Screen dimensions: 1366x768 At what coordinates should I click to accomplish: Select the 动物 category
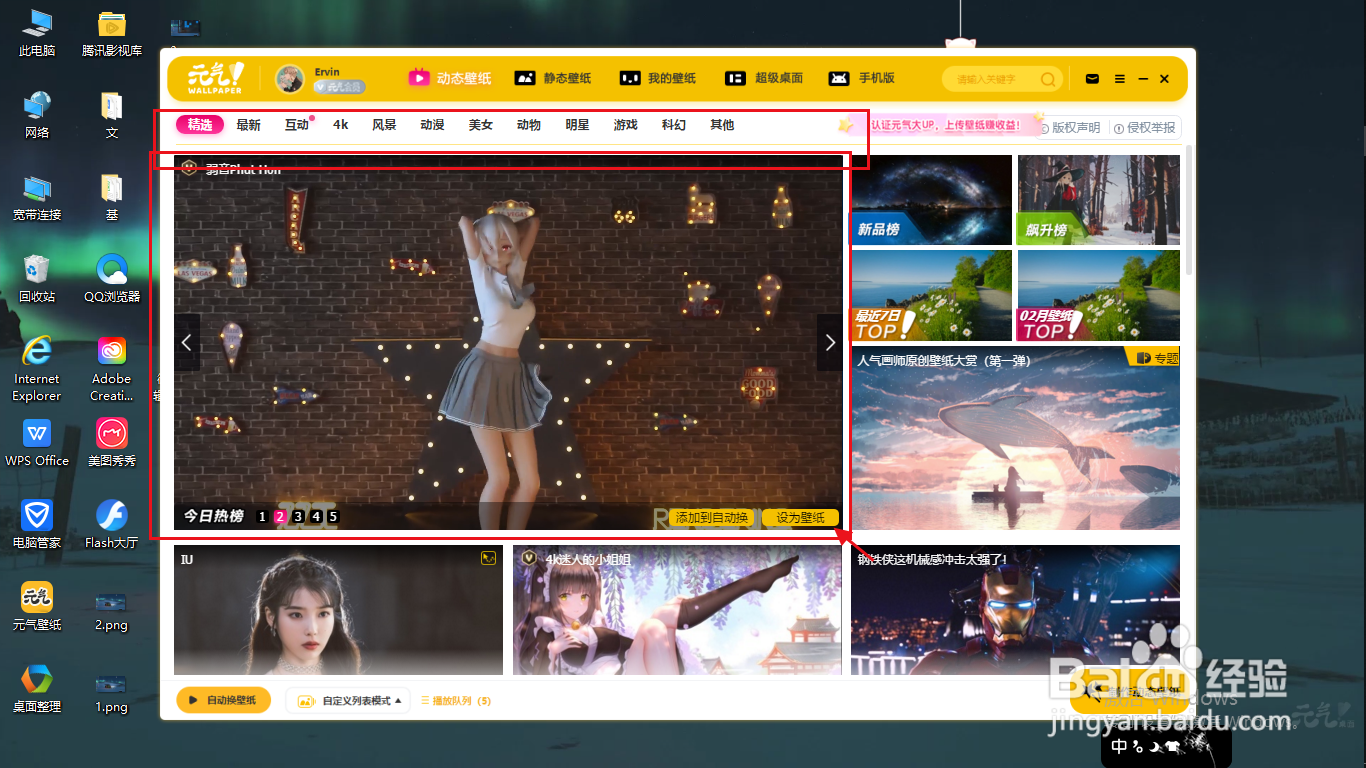click(529, 125)
